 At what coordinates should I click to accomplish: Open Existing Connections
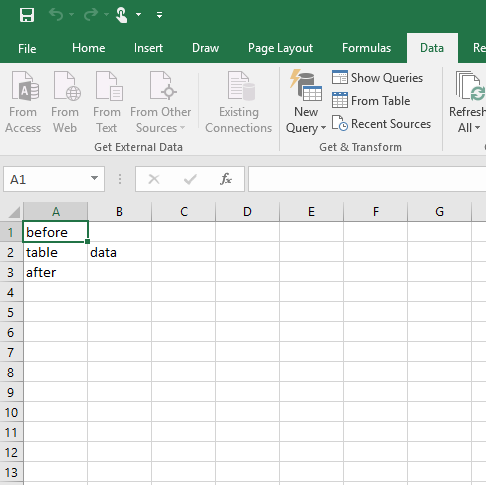[x=239, y=102]
